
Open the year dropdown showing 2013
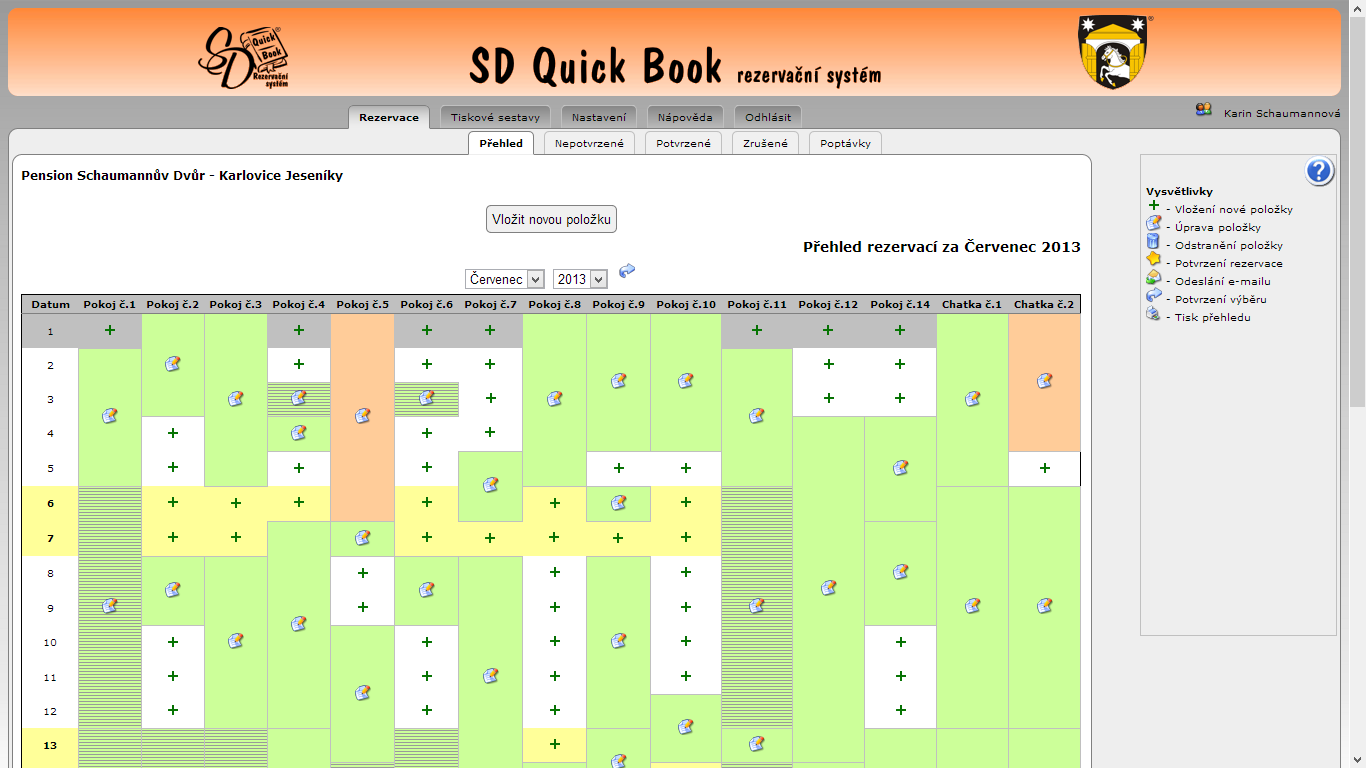click(x=581, y=279)
